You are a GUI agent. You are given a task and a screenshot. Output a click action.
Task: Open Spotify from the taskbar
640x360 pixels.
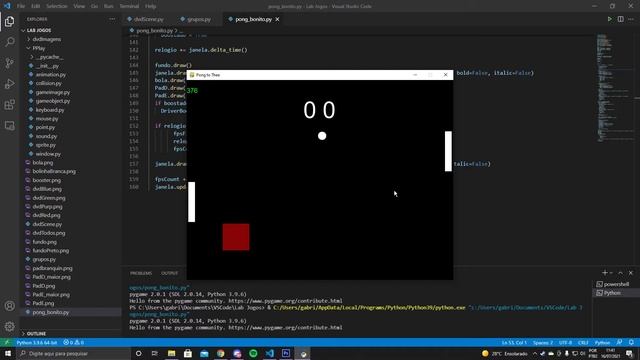[253, 353]
